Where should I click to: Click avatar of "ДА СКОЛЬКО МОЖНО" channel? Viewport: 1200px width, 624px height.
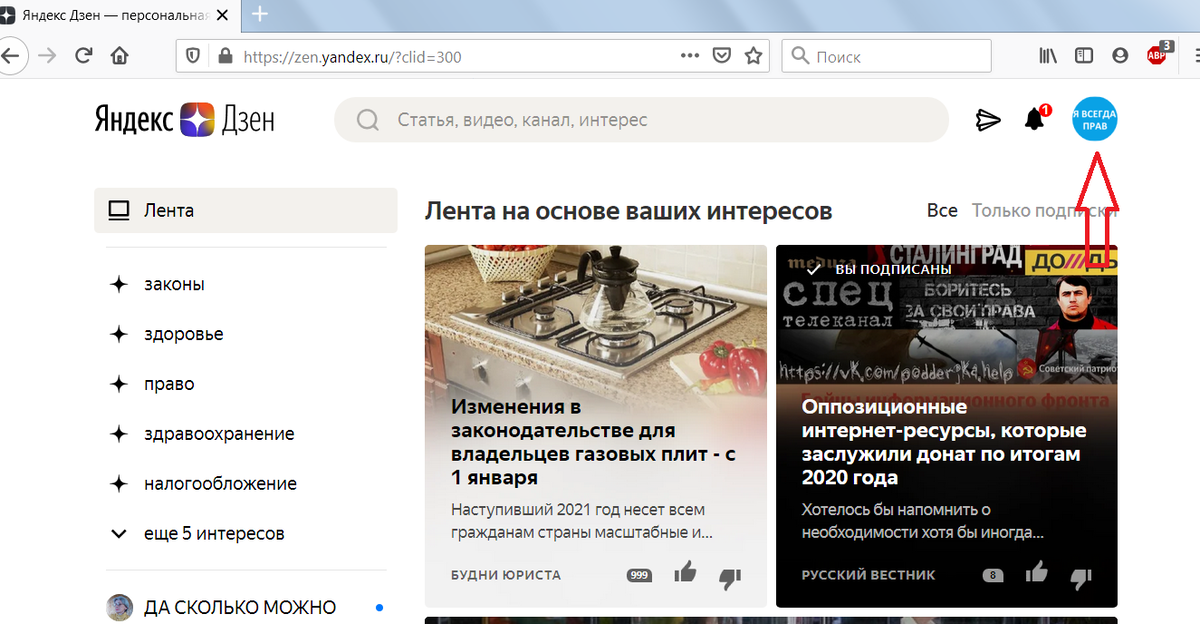pos(119,607)
